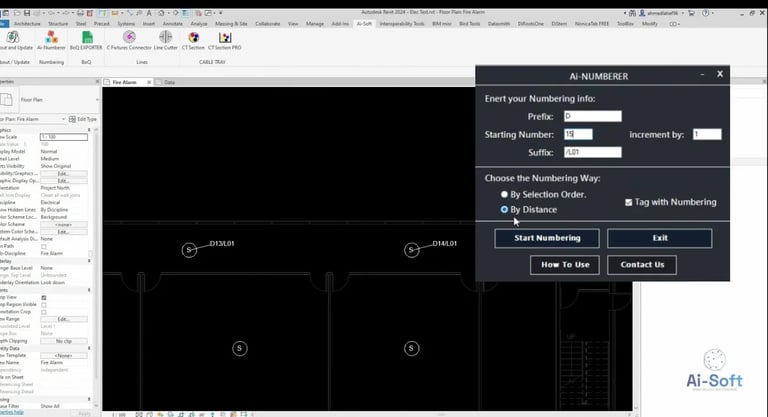Image resolution: width=768 pixels, height=417 pixels.
Task: Toggle the Sun Path checkbox
Action: click(44, 246)
